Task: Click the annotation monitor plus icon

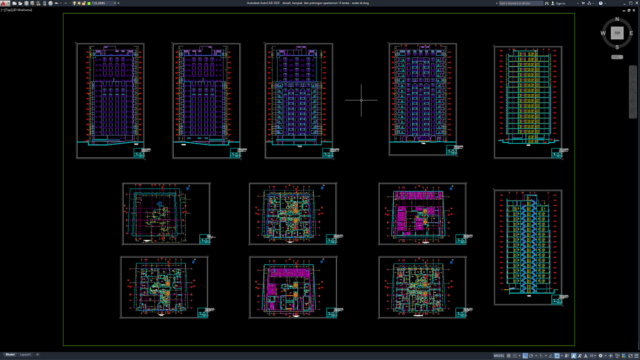Action: (x=611, y=356)
